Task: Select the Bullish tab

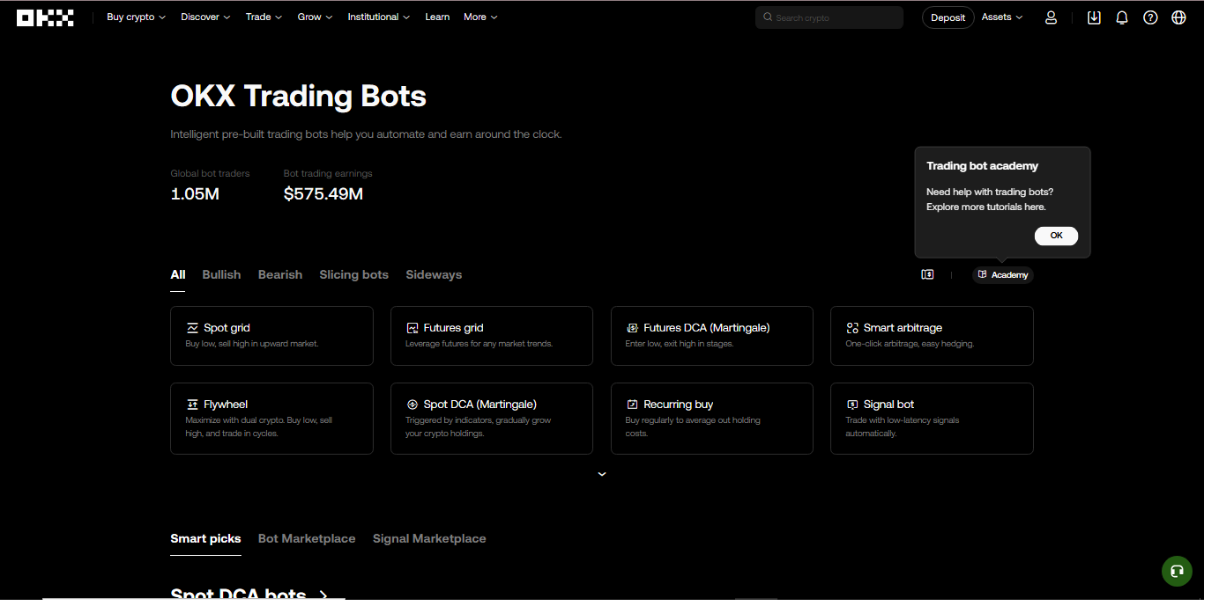Action: (x=222, y=274)
